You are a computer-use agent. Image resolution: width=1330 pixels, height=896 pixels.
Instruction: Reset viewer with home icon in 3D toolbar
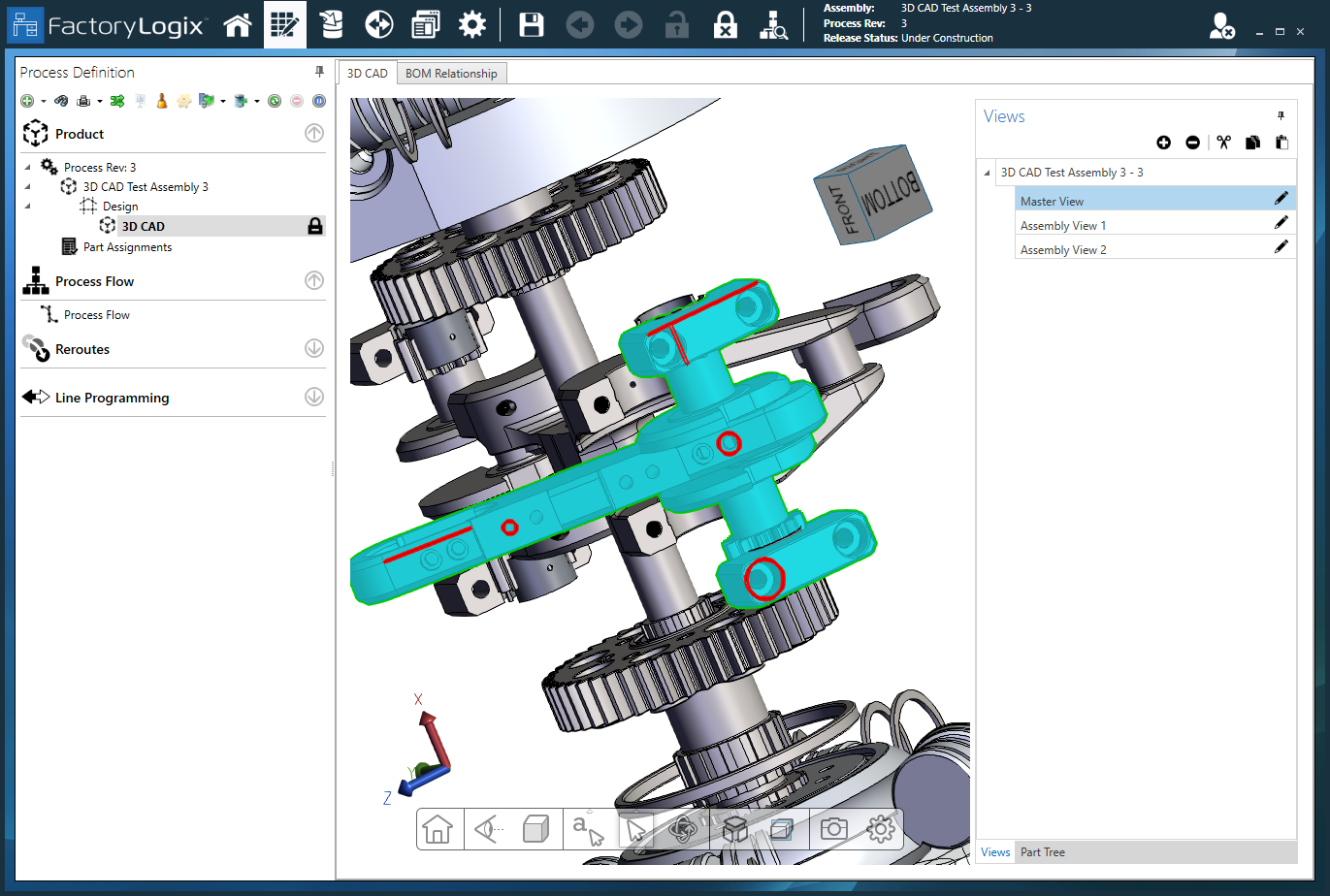438,829
